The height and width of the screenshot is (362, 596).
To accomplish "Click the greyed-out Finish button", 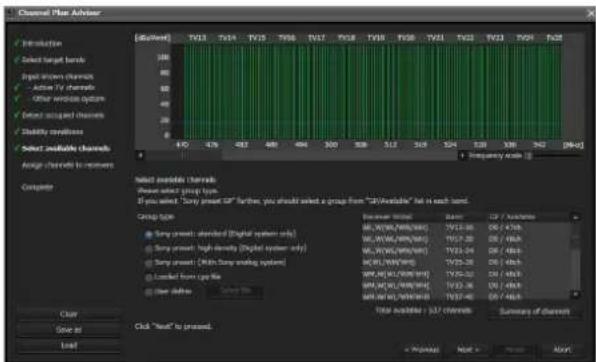I will tap(515, 349).
